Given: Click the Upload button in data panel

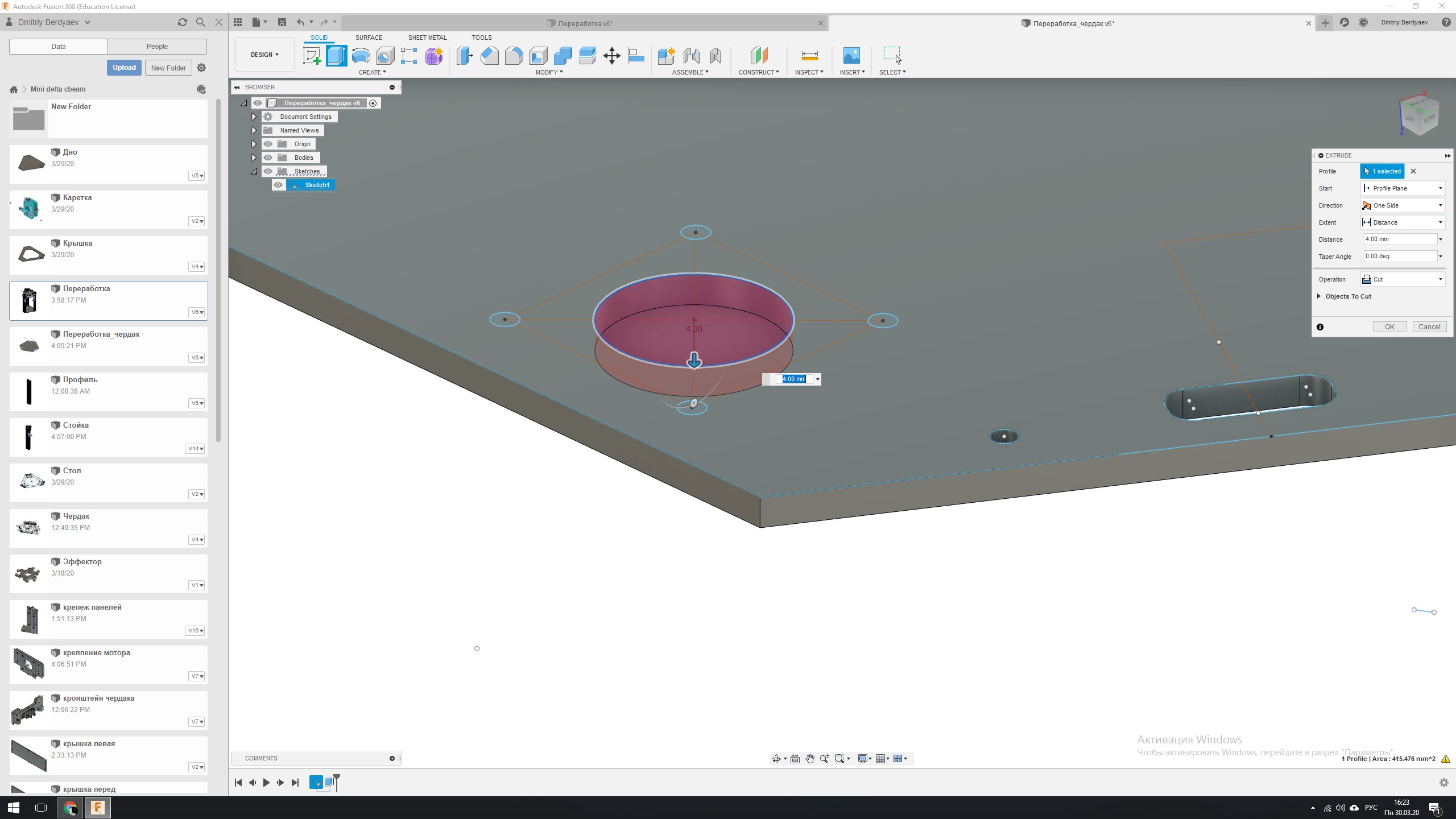Looking at the screenshot, I should click(x=124, y=68).
